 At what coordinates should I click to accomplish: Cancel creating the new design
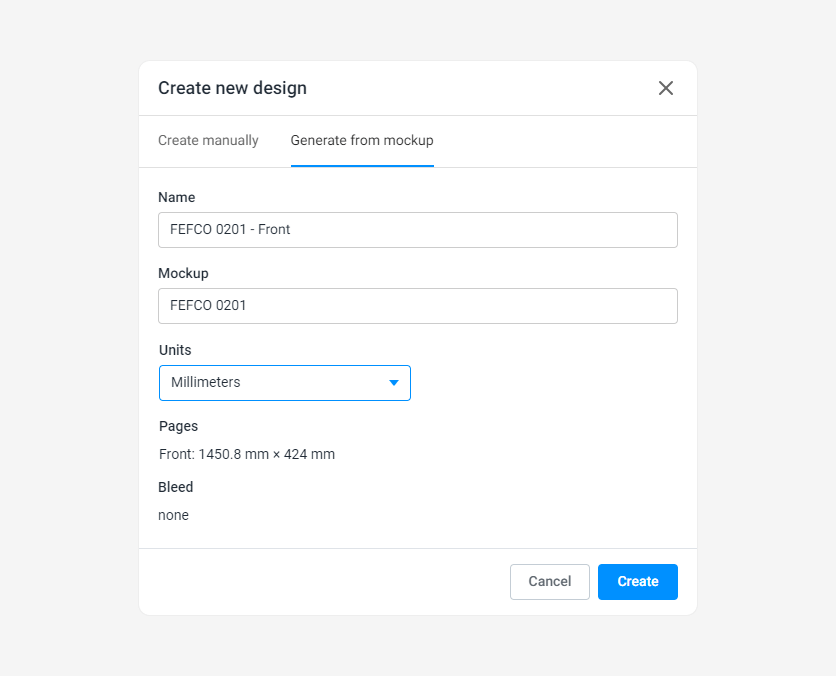coord(549,581)
